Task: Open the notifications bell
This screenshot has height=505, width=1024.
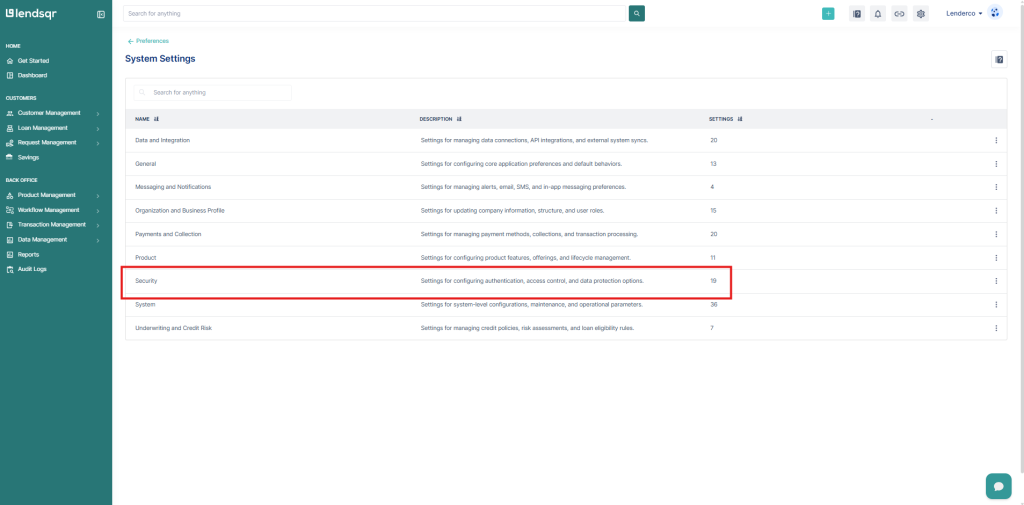Action: pyautogui.click(x=878, y=14)
